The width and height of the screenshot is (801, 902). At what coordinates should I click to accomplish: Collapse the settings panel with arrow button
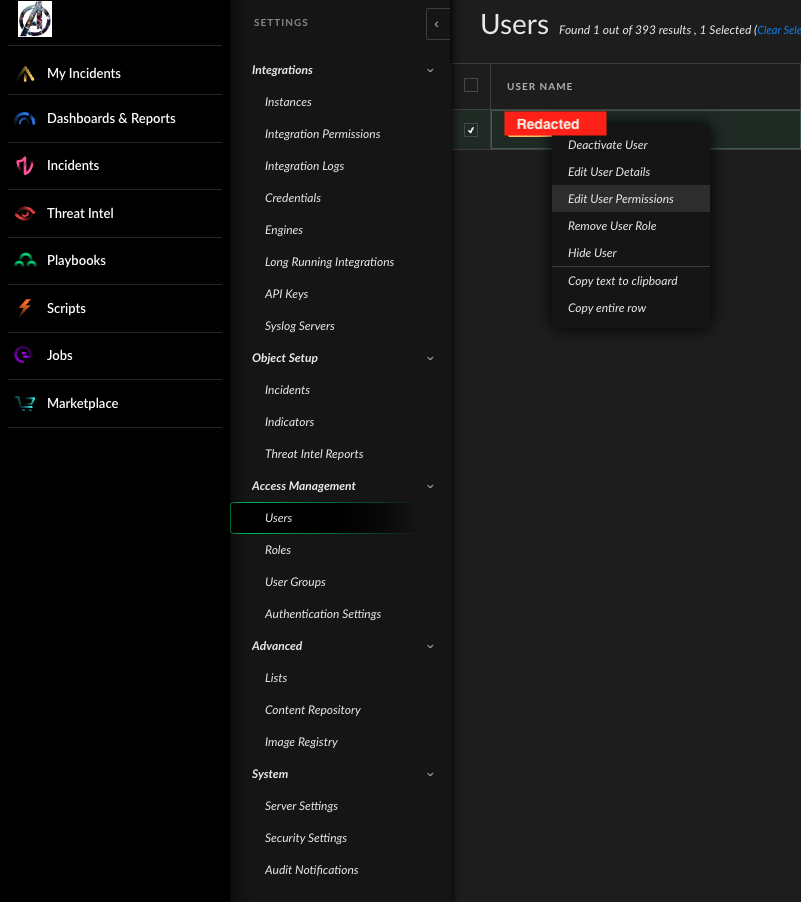pyautogui.click(x=437, y=24)
